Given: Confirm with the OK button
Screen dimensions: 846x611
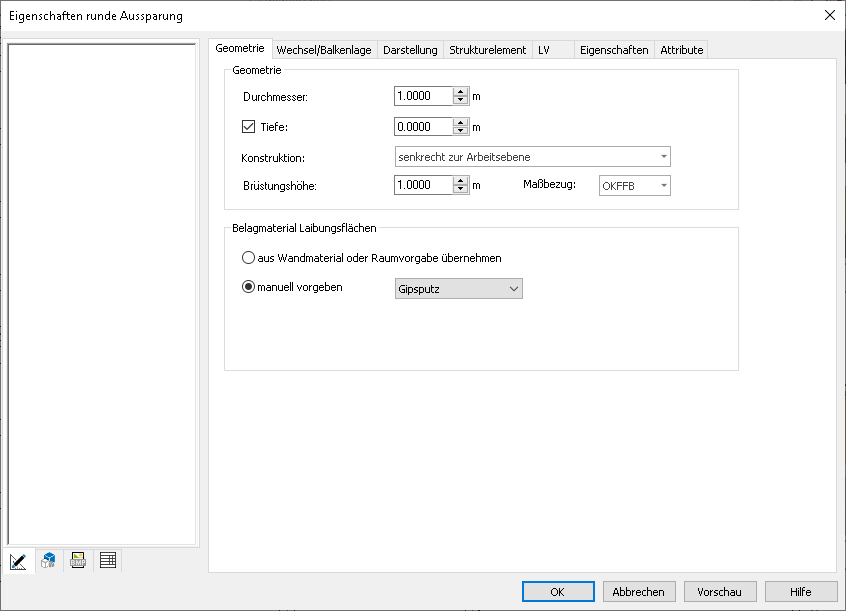Looking at the screenshot, I should tap(558, 592).
